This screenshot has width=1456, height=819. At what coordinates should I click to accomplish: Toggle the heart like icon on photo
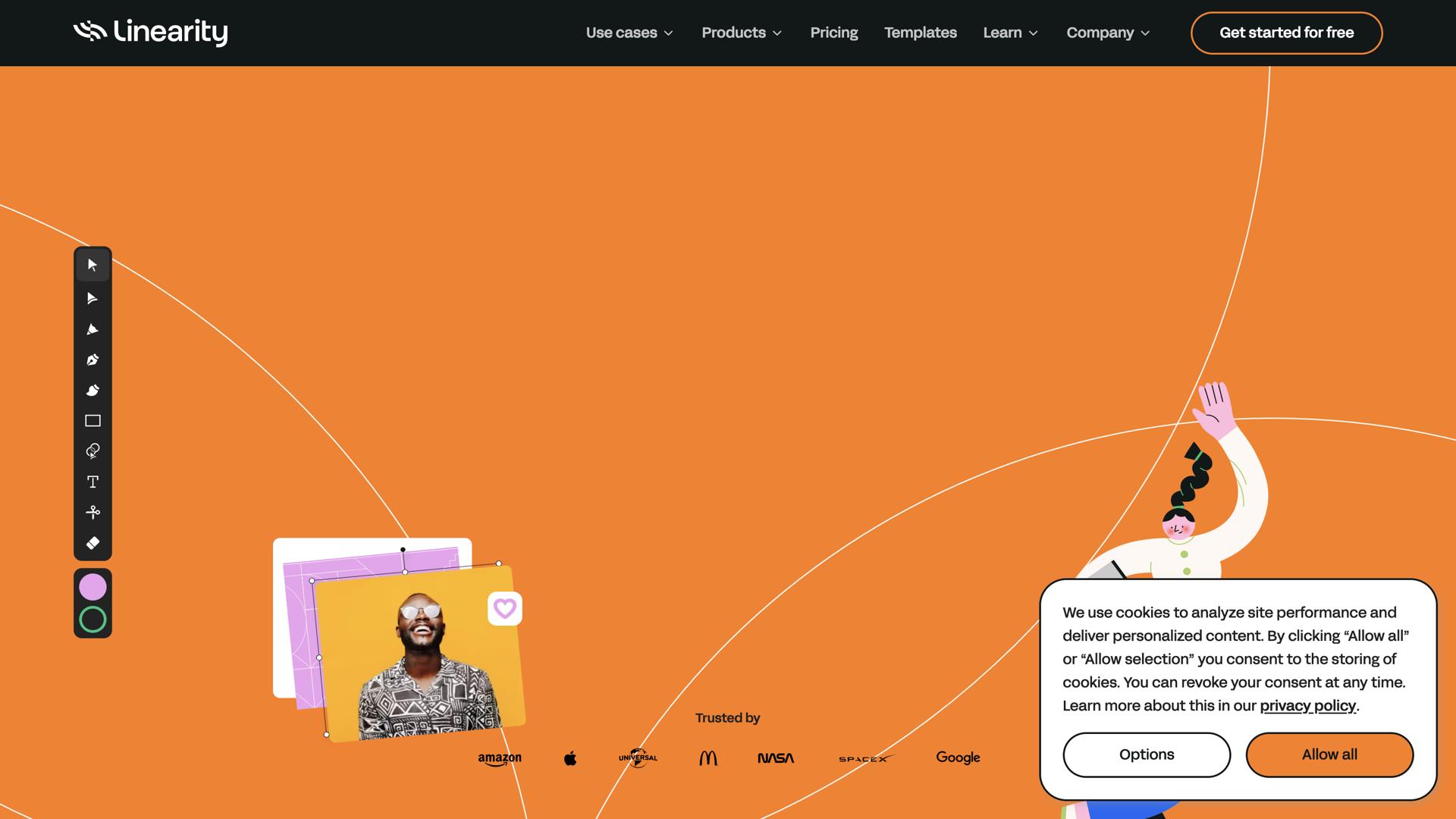[x=505, y=608]
